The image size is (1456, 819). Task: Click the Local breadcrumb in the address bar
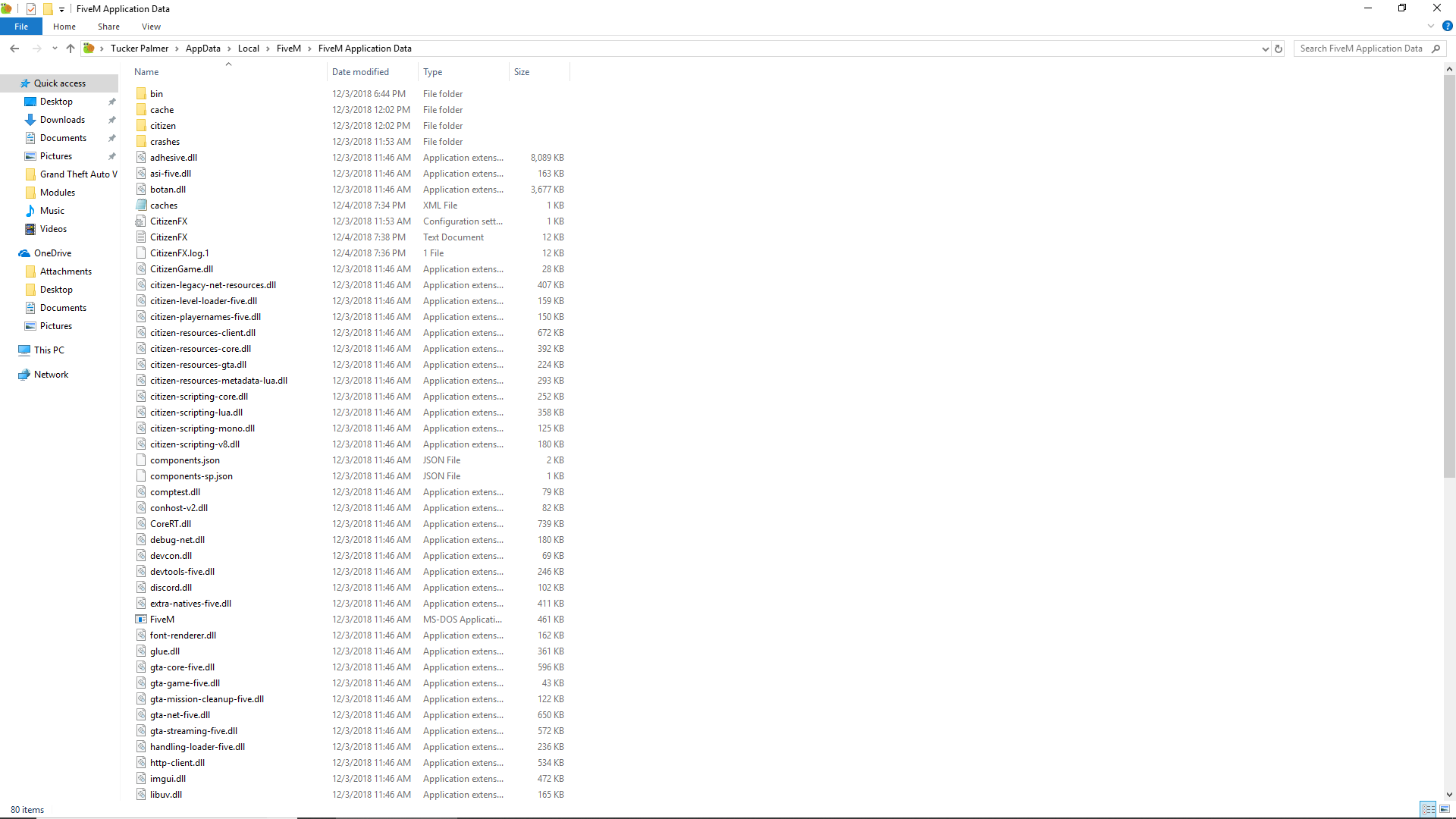[248, 48]
